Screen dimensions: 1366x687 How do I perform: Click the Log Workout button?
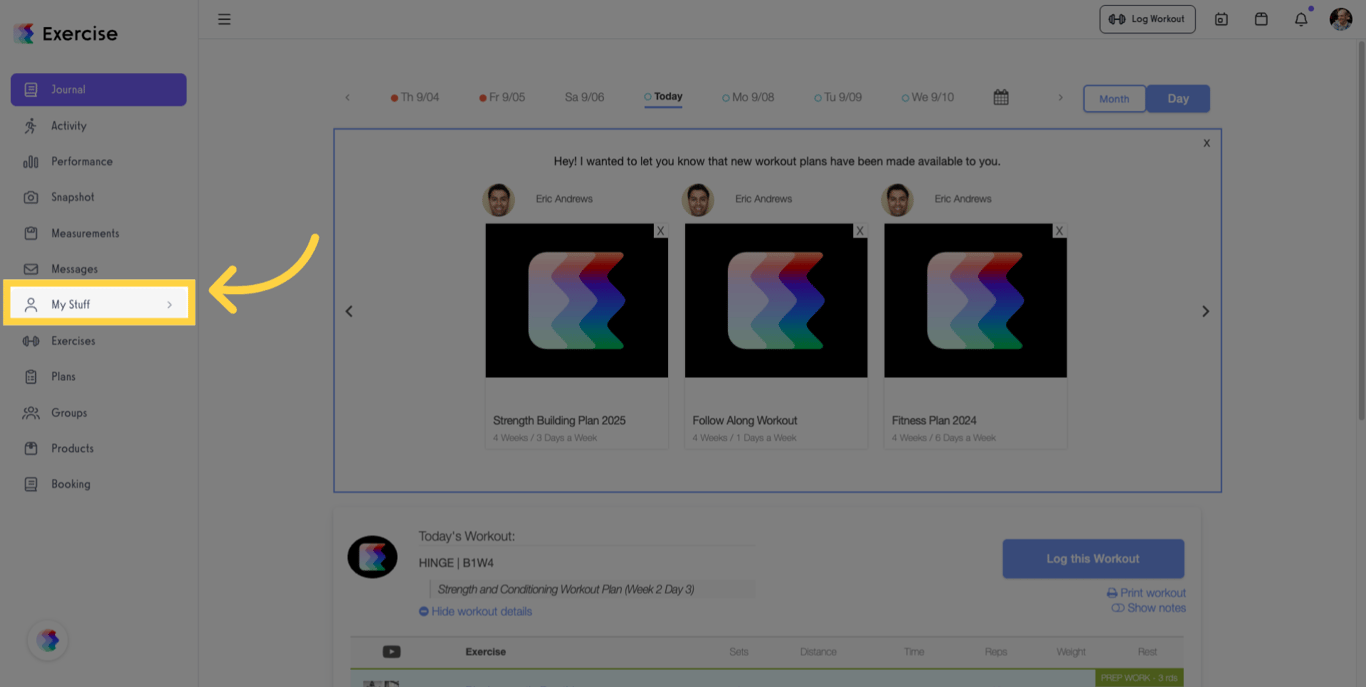click(1147, 19)
